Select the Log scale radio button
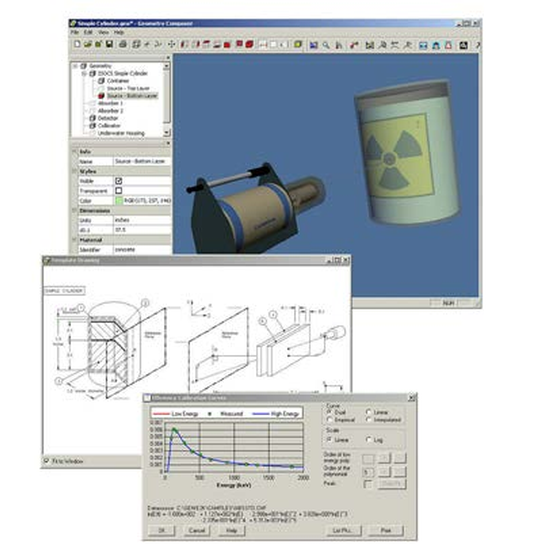 pyautogui.click(x=369, y=440)
